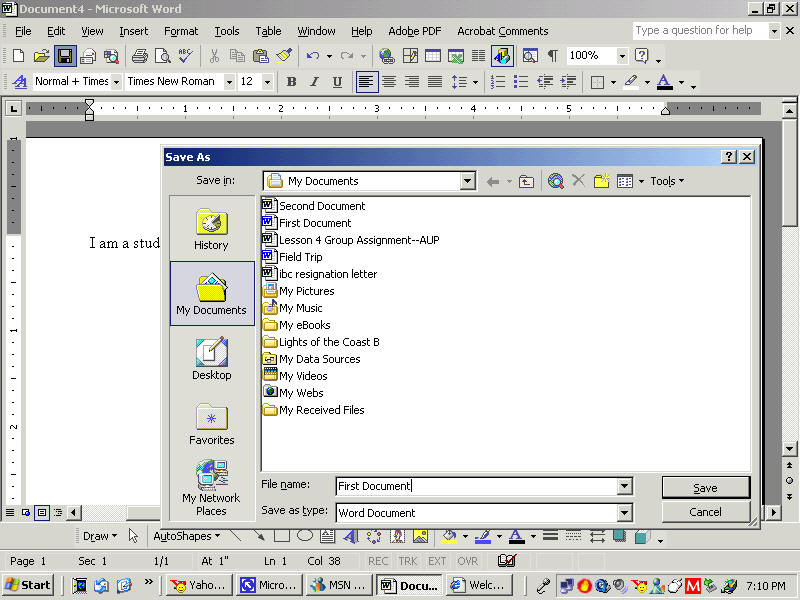Expand the Save in location dropdown
Viewport: 800px width, 600px height.
click(x=467, y=181)
